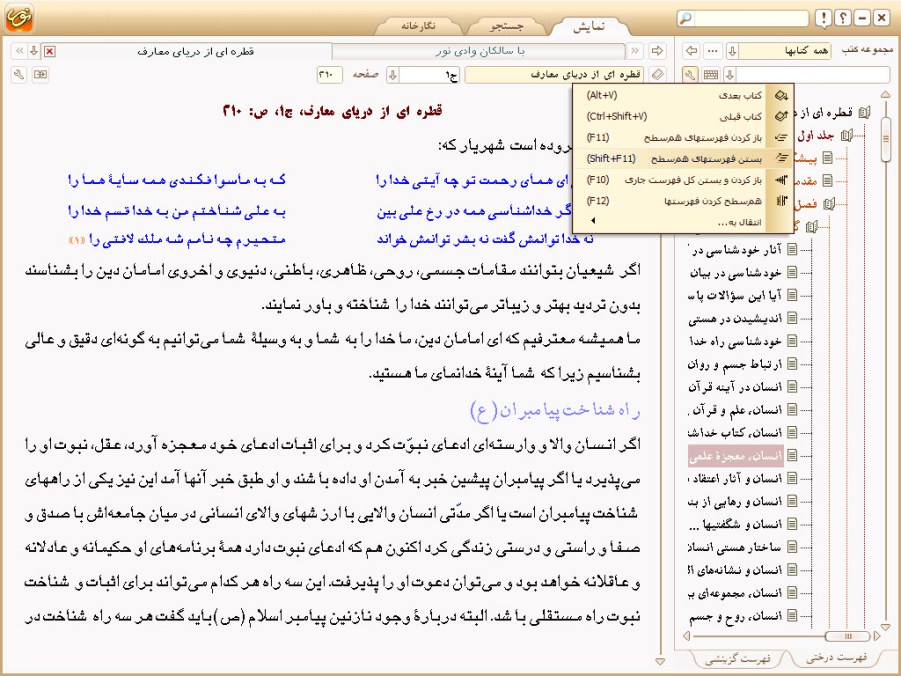This screenshot has height=676, width=901.
Task: Click the right arrow icon beside the document tabs
Action: [657, 51]
